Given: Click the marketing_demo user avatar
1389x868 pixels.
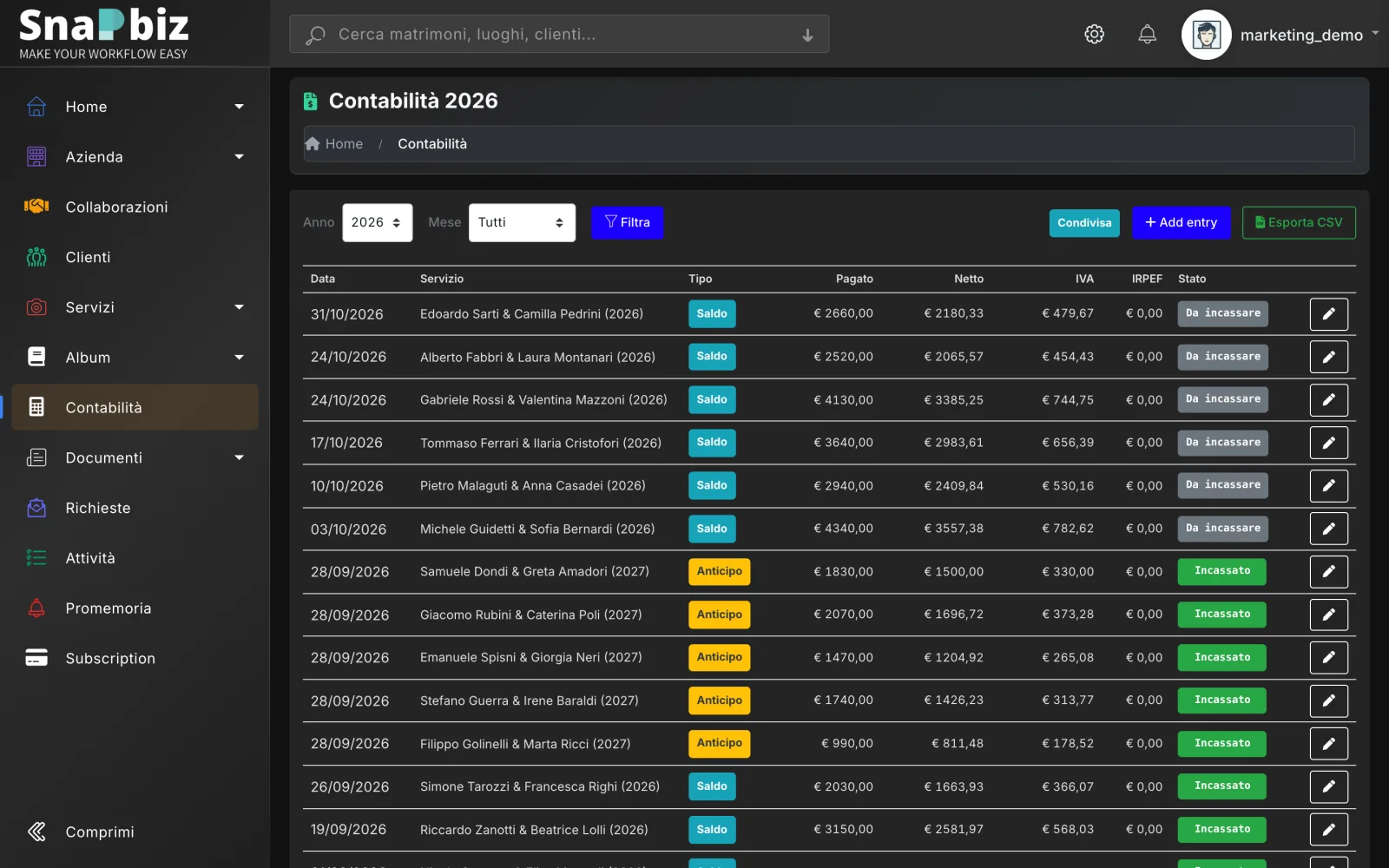Looking at the screenshot, I should (1206, 35).
